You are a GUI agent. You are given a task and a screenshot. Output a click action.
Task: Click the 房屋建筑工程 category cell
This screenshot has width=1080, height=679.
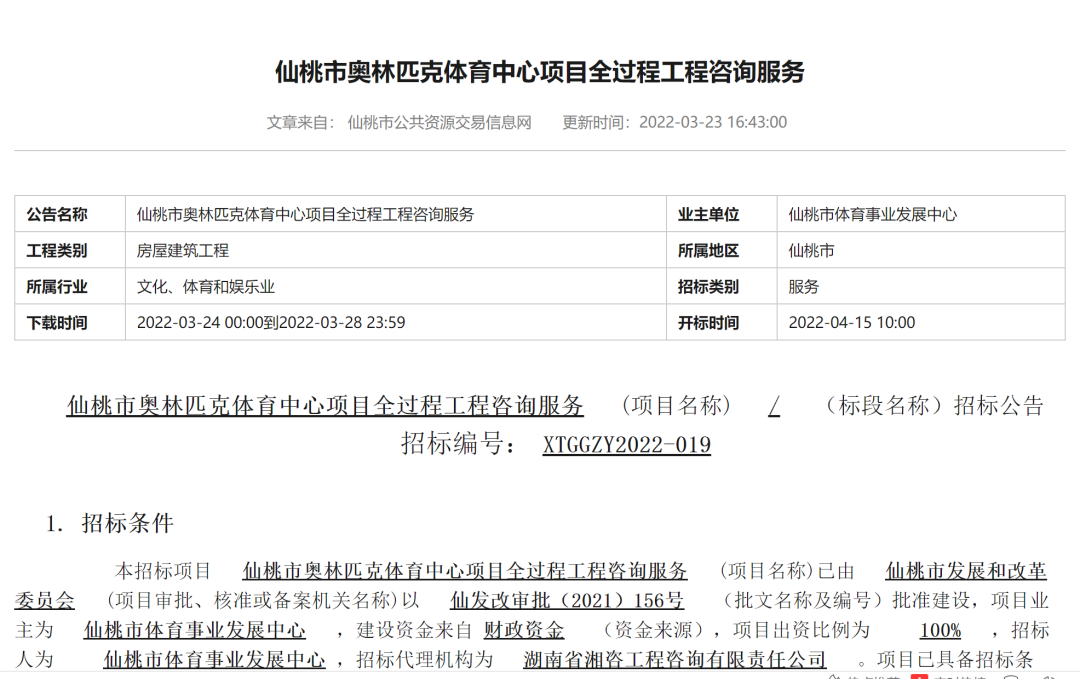pos(183,250)
